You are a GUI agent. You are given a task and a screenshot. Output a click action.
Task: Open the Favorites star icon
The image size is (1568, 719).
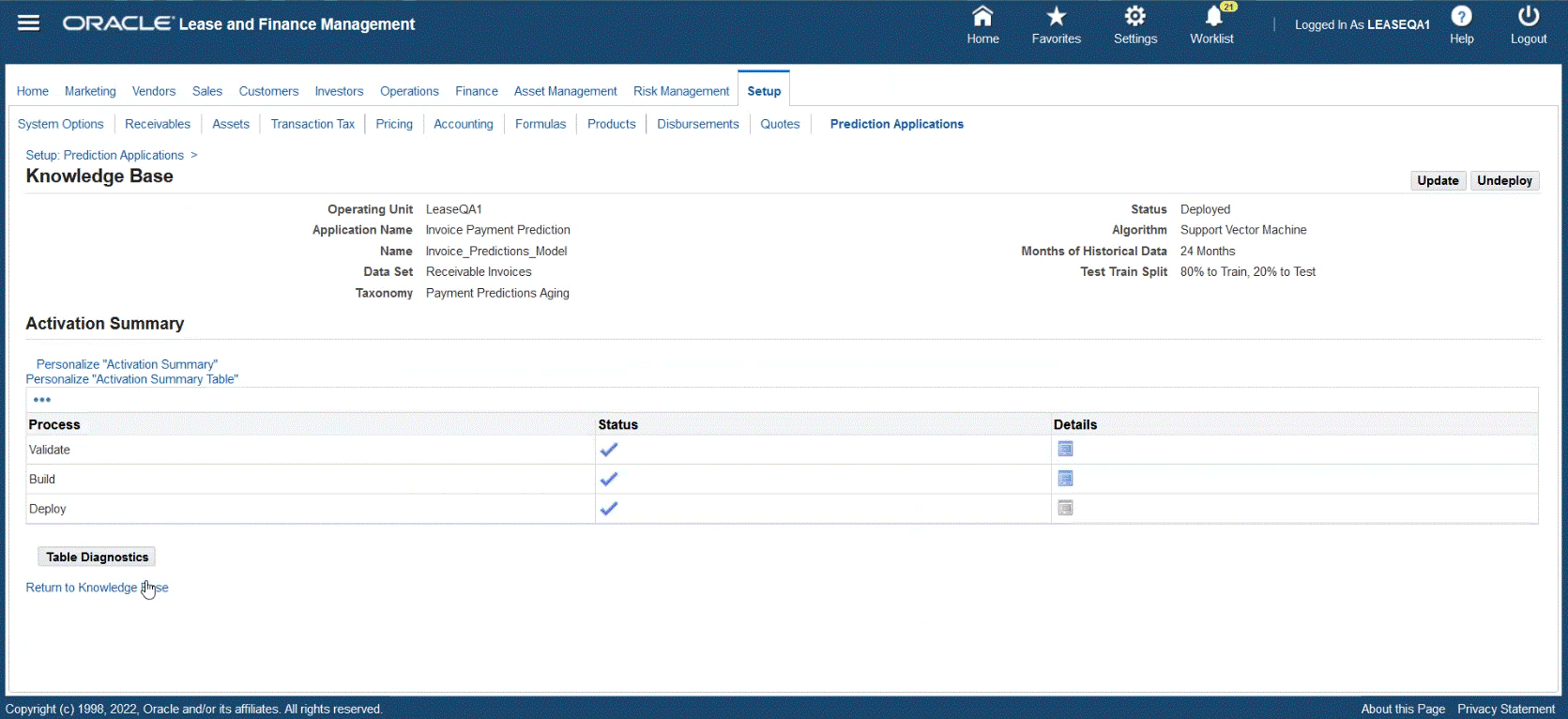pos(1057,16)
